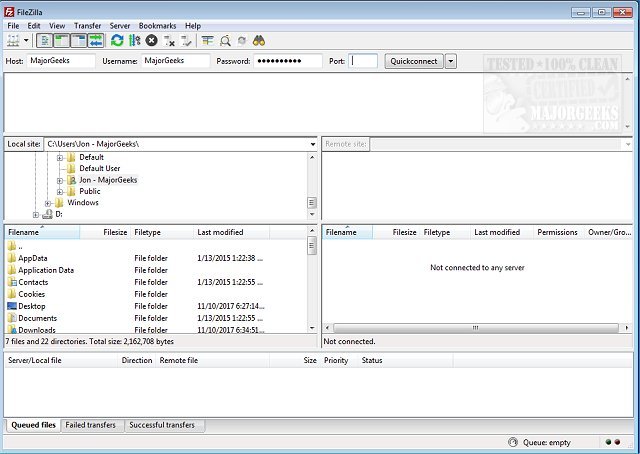Image resolution: width=640 pixels, height=454 pixels.
Task: Open the Site Manager icon
Action: pyautogui.click(x=13, y=40)
